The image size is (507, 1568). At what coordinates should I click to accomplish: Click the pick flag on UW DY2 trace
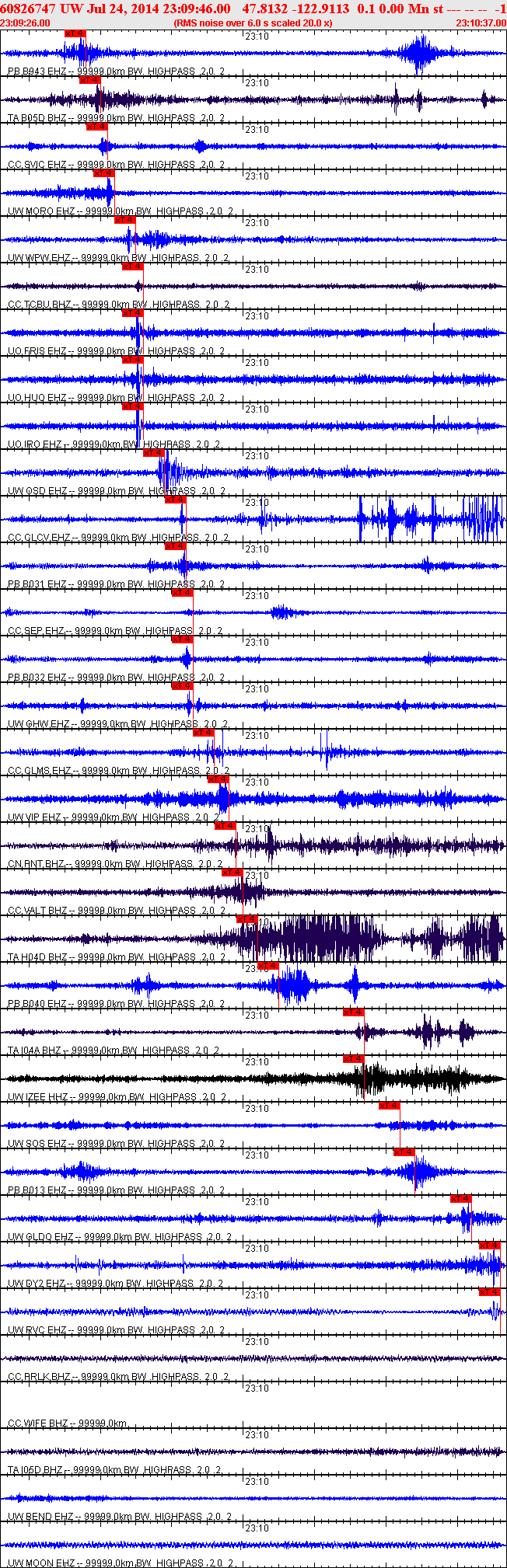click(x=489, y=1246)
